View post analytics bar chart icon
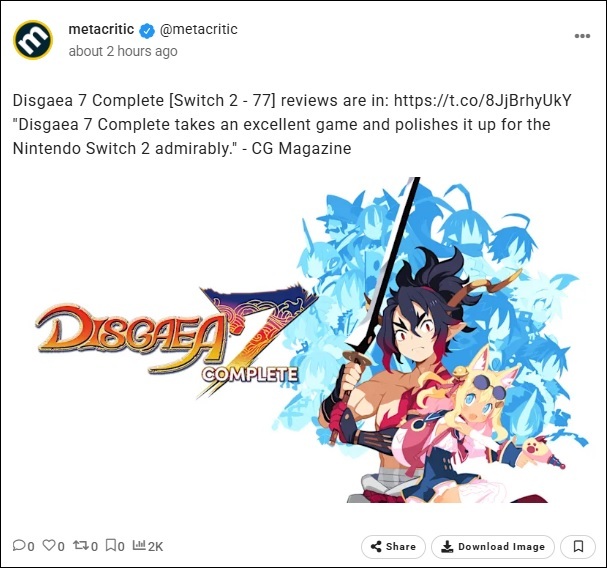The image size is (607, 568). coord(139,545)
